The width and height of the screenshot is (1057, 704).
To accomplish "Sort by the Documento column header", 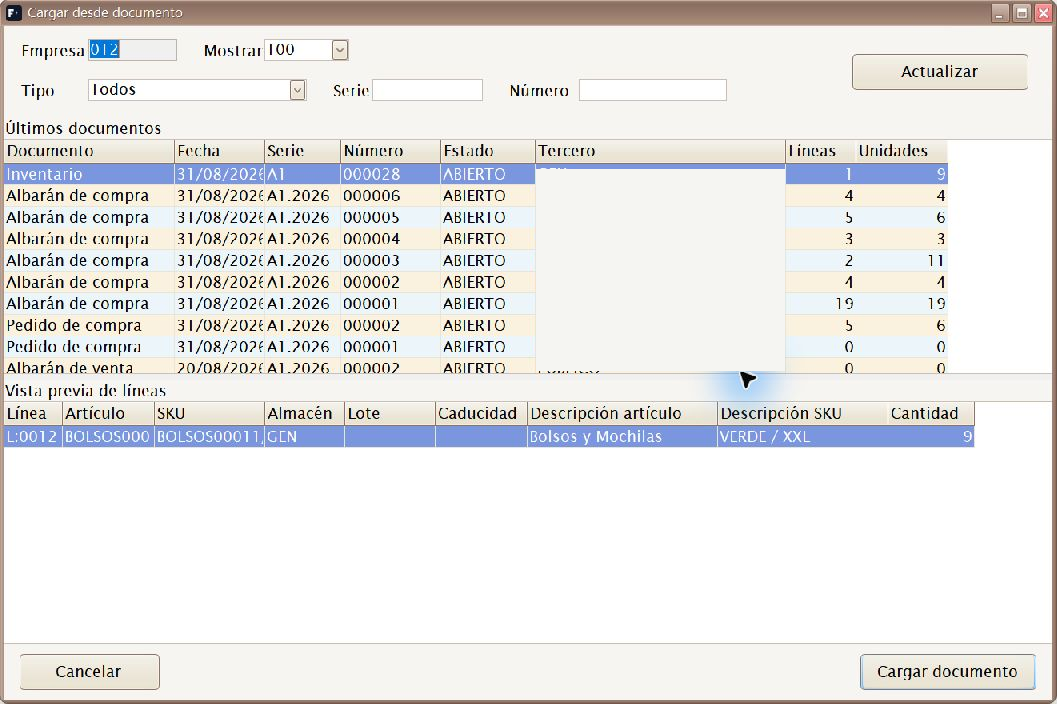I will click(89, 151).
